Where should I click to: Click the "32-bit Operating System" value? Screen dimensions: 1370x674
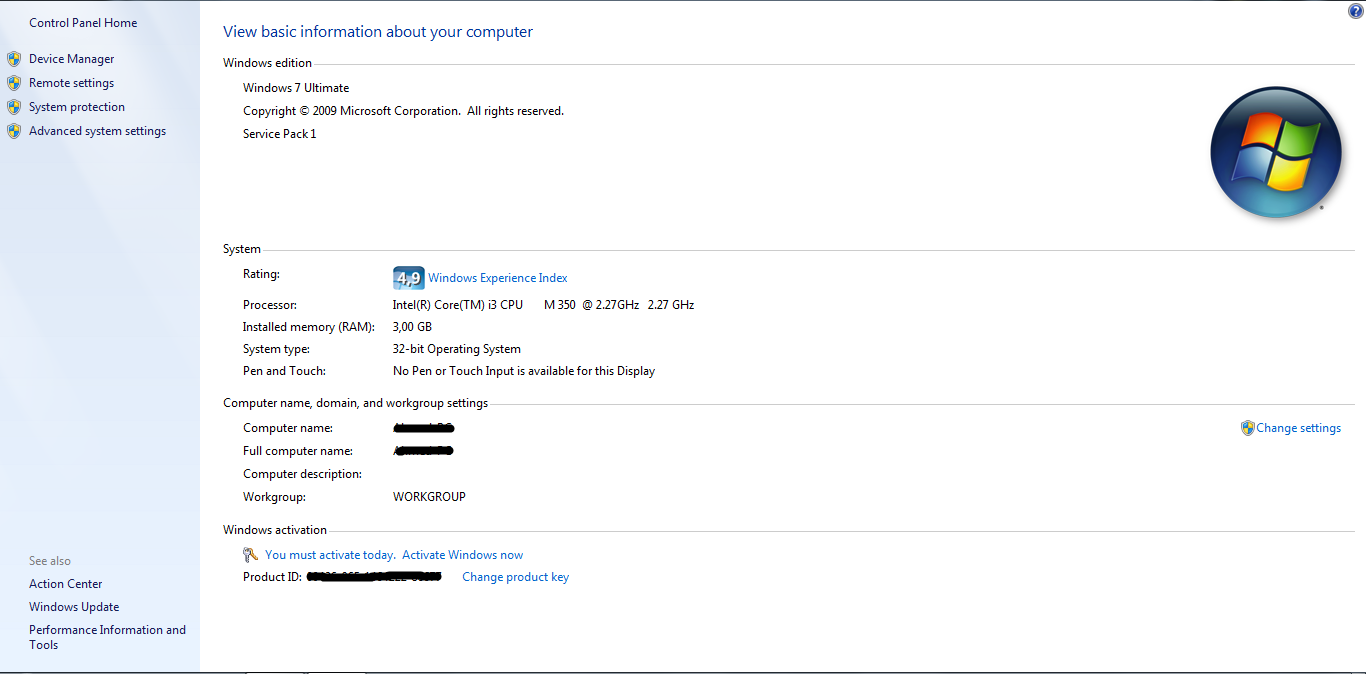[457, 349]
